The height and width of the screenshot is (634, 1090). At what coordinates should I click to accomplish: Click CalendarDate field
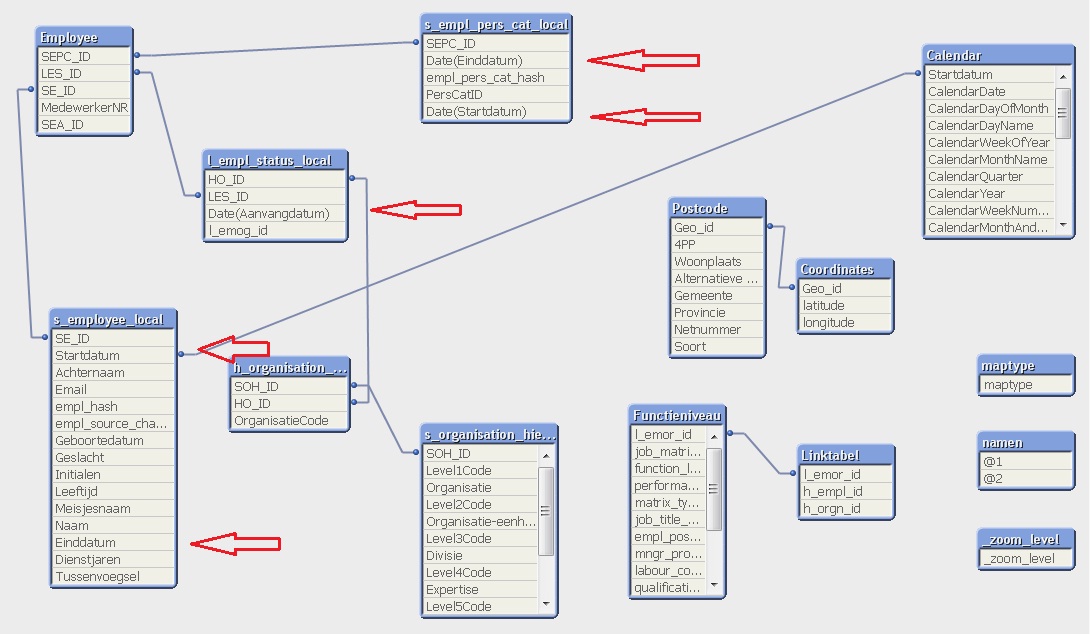click(x=990, y=92)
